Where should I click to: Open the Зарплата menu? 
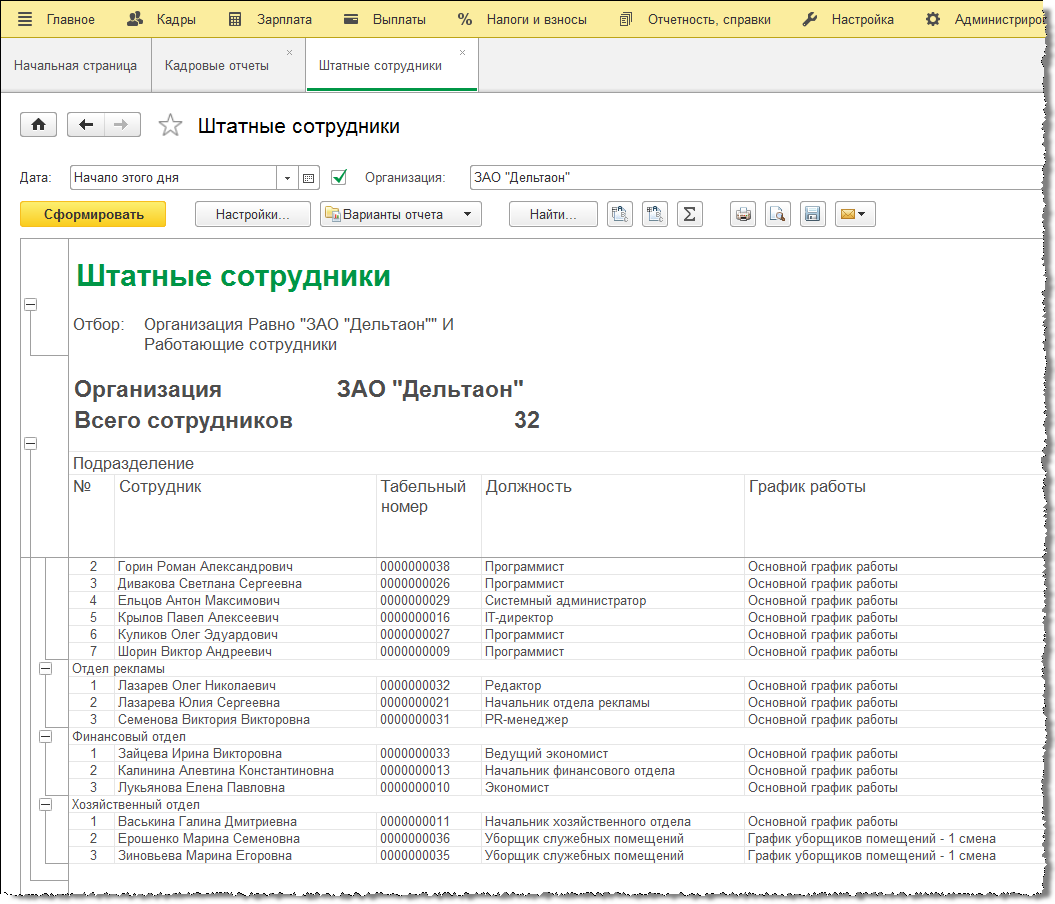270,20
